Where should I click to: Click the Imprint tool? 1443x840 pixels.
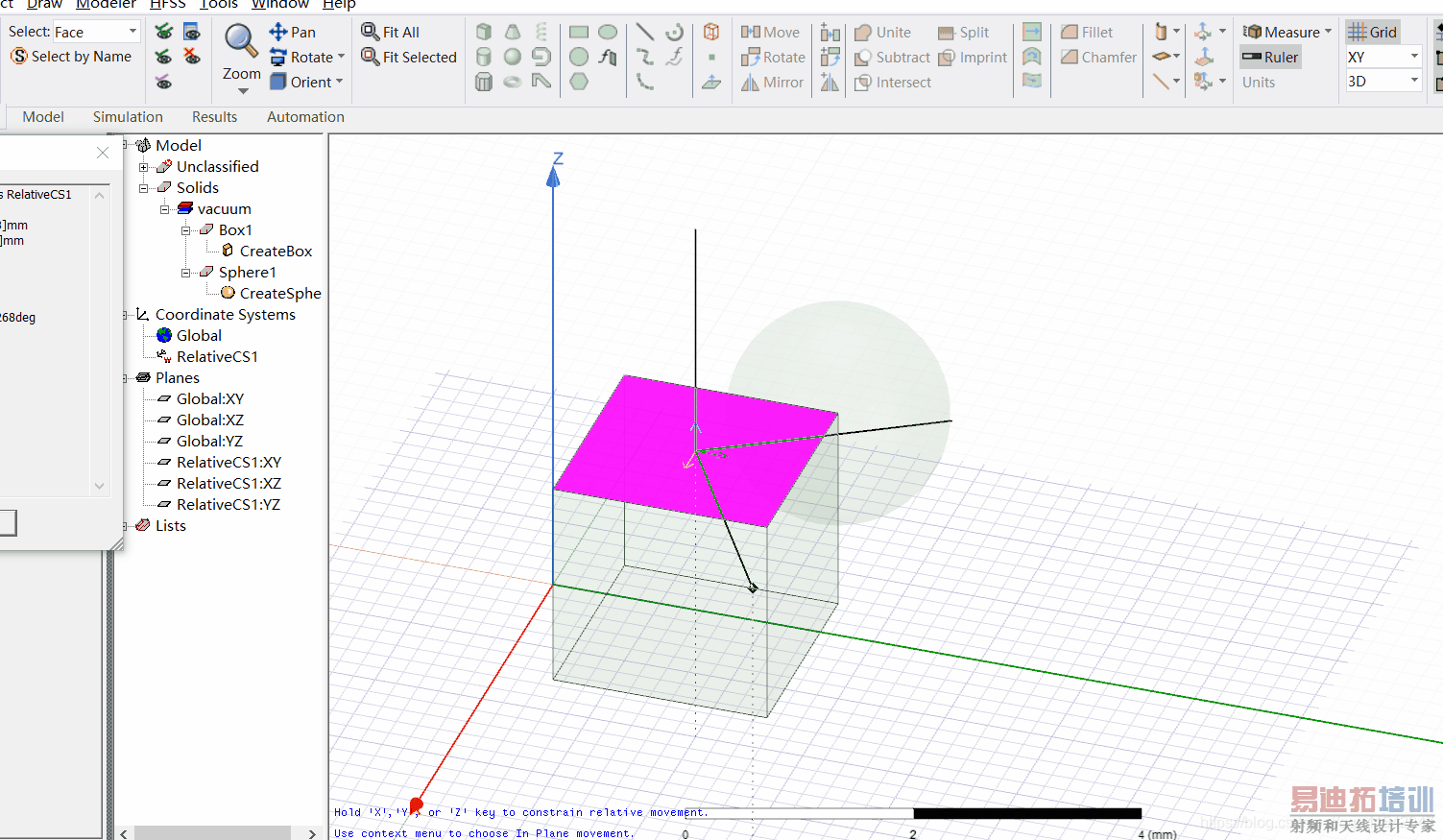pyautogui.click(x=973, y=57)
